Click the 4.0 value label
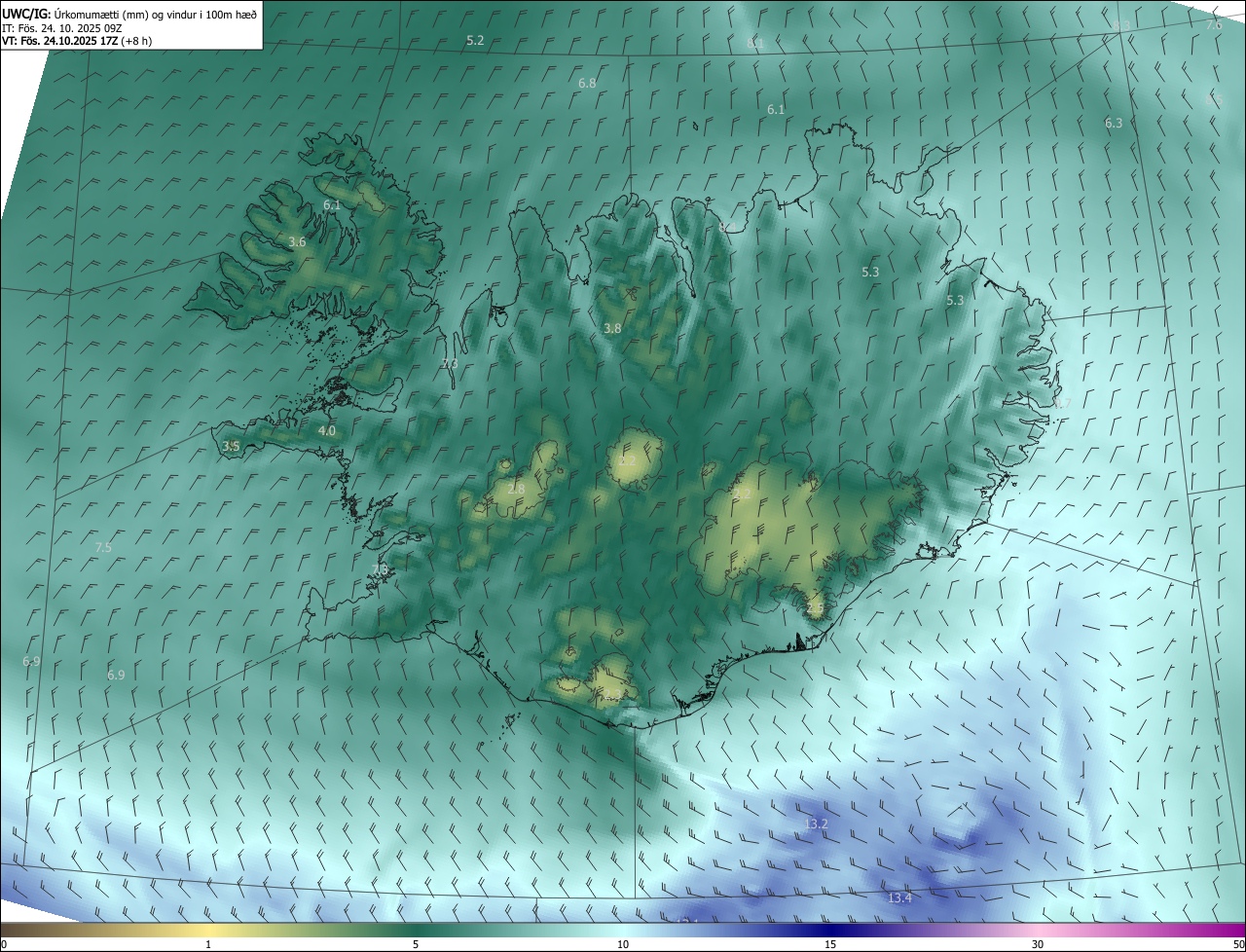1246x952 pixels. pos(327,431)
